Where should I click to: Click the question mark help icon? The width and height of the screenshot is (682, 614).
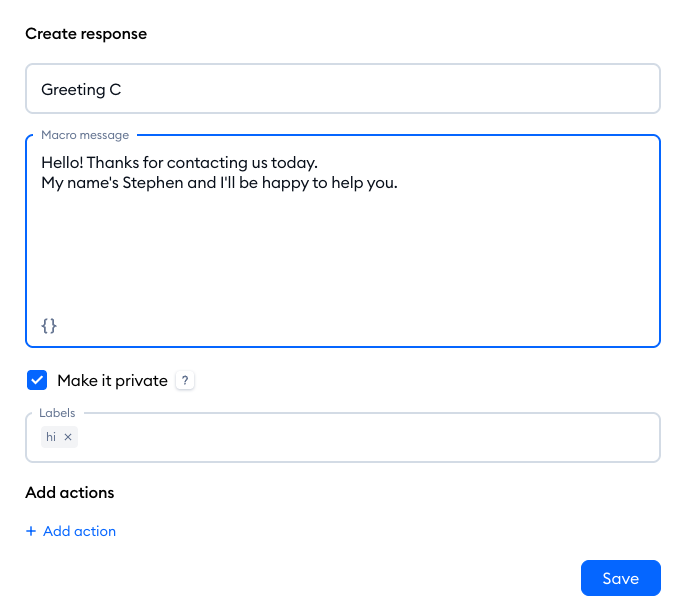(x=185, y=380)
